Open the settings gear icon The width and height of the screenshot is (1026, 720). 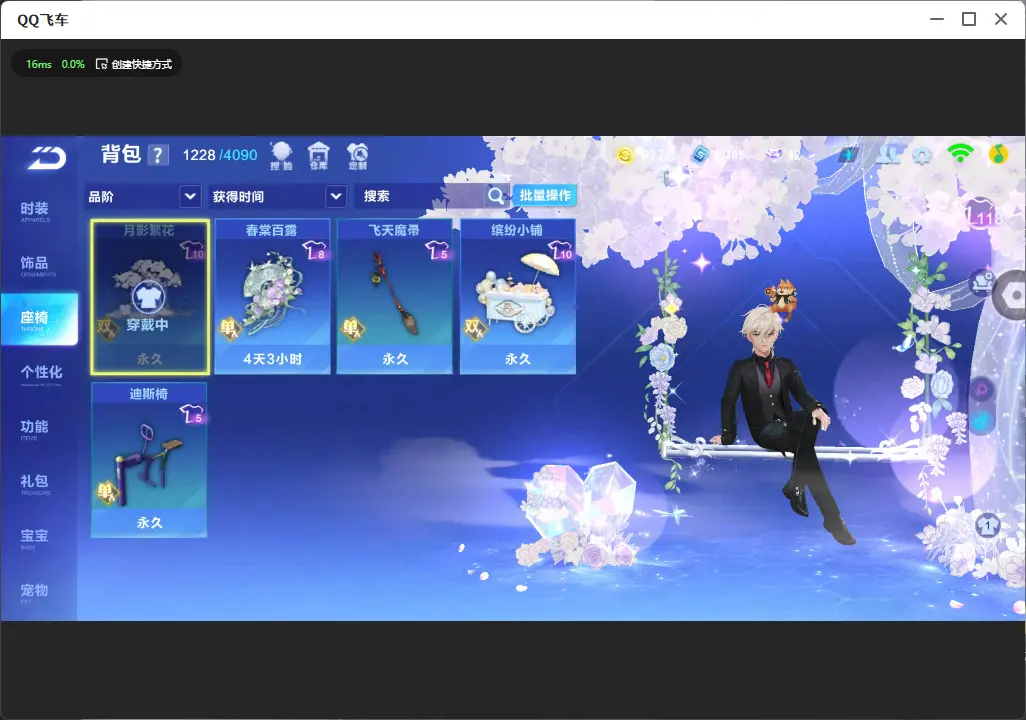pyautogui.click(x=923, y=156)
